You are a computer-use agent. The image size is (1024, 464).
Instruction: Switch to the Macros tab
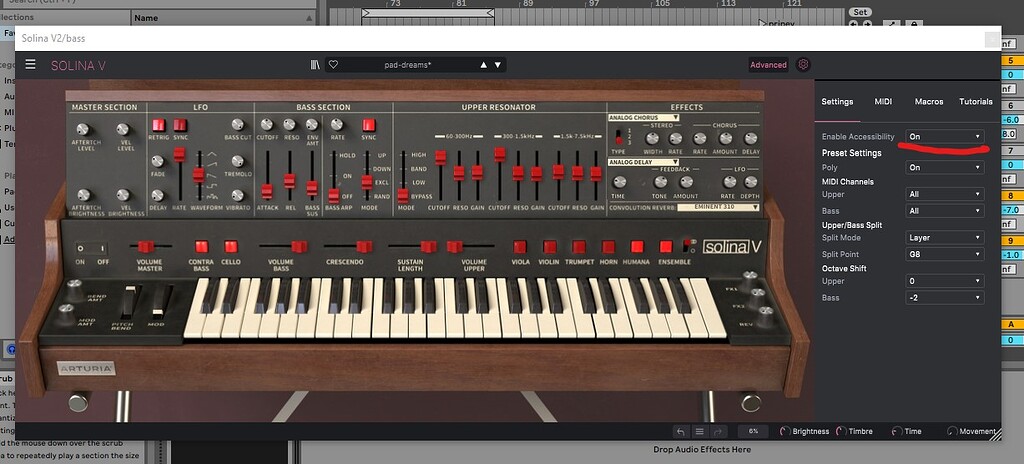click(929, 101)
